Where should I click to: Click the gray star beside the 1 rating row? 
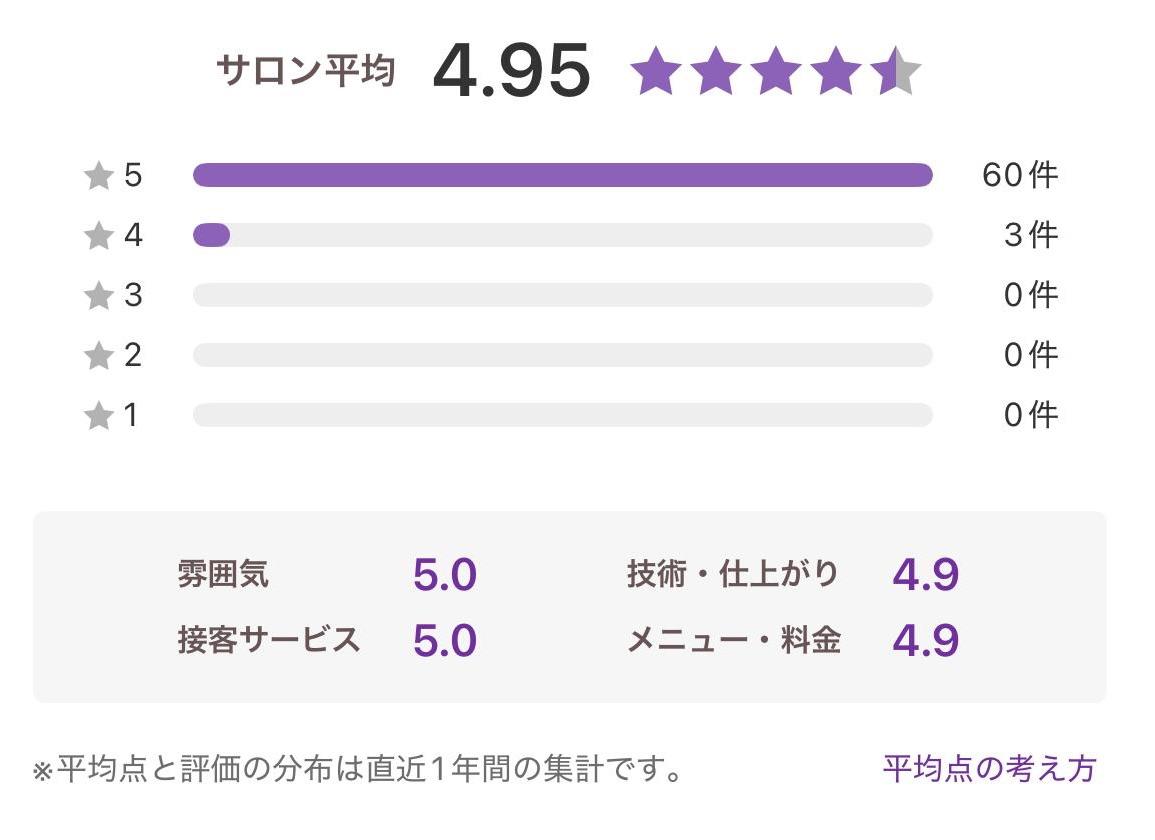coord(99,415)
